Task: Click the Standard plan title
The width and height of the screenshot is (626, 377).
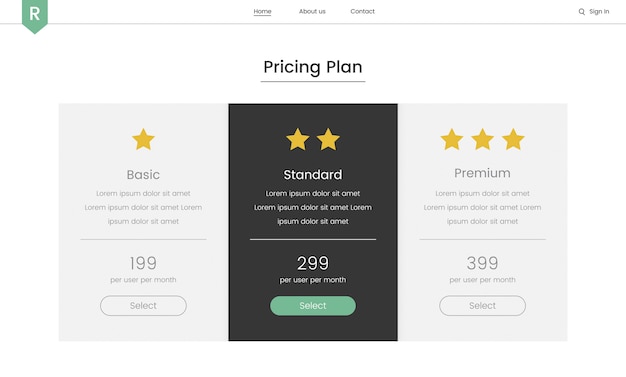Action: (313, 175)
